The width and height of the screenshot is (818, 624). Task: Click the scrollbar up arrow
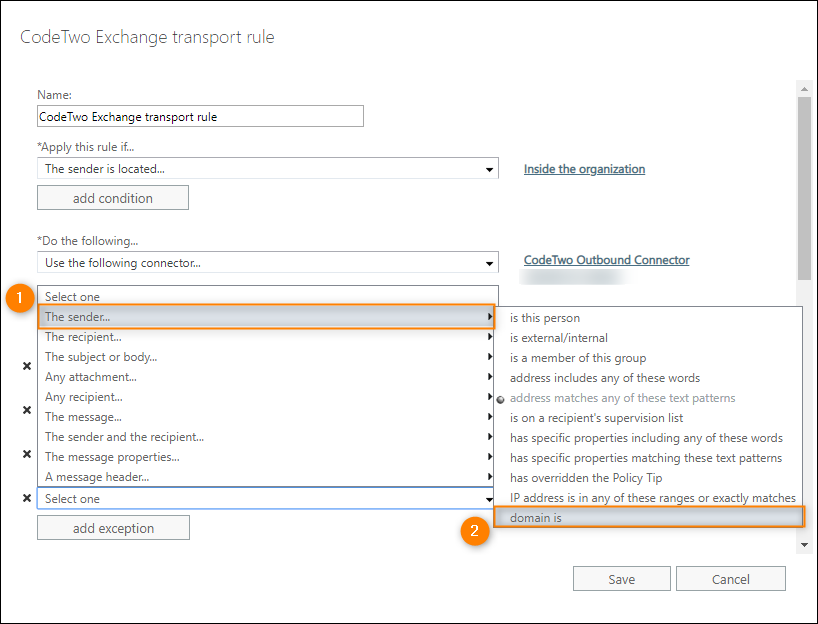point(805,88)
